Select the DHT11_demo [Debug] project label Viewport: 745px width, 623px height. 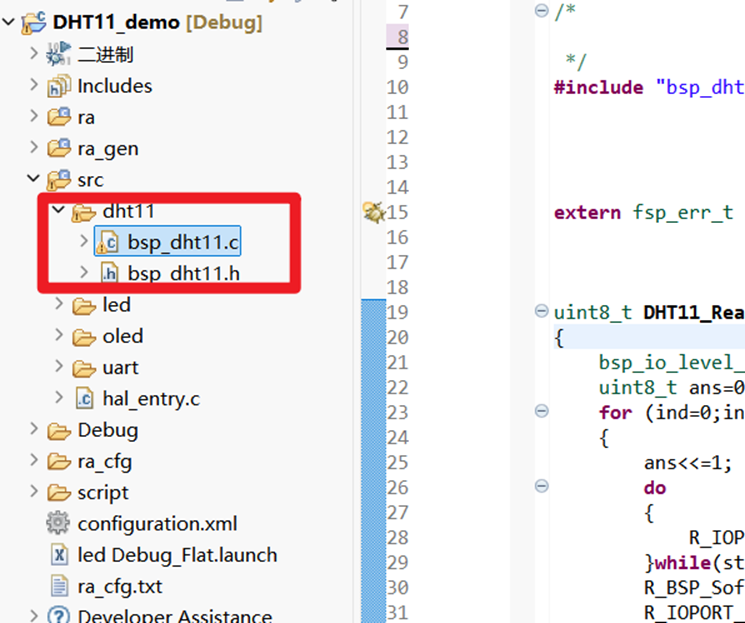157,22
